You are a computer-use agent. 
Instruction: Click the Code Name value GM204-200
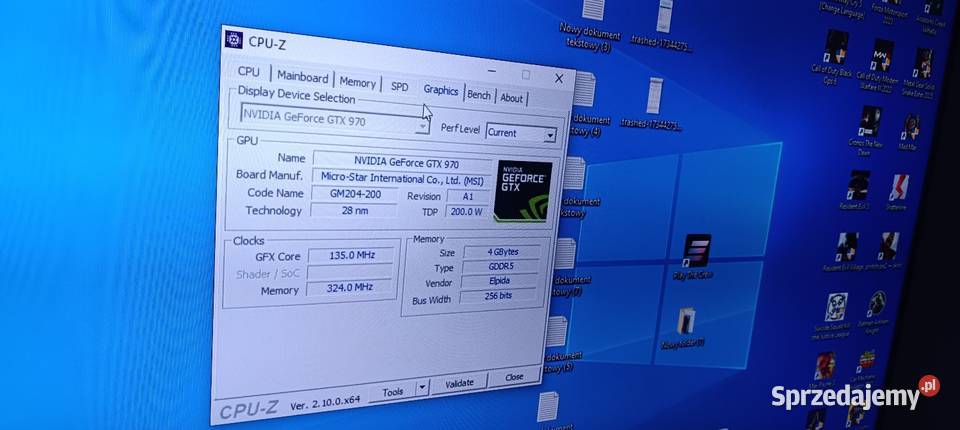pos(355,194)
